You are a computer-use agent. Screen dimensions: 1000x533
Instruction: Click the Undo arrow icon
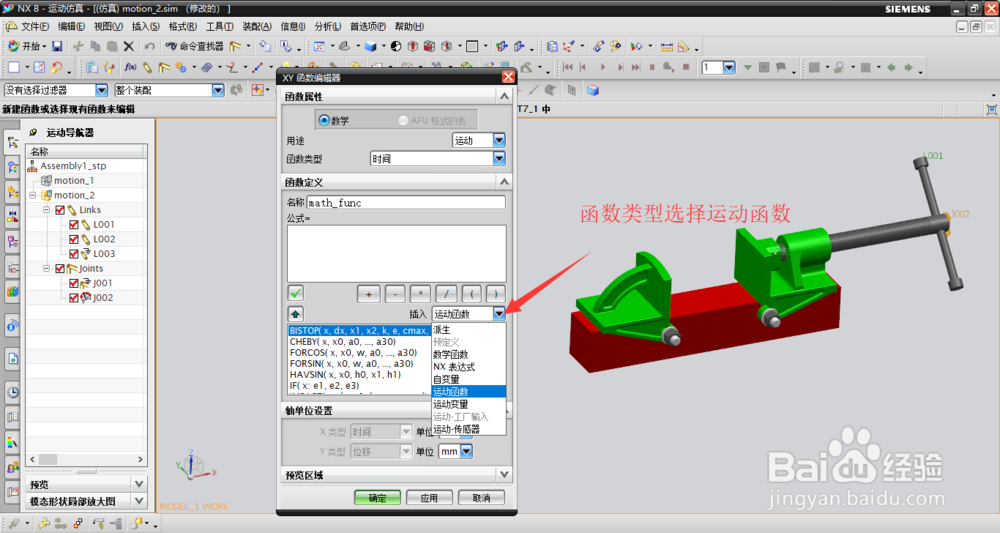point(149,46)
